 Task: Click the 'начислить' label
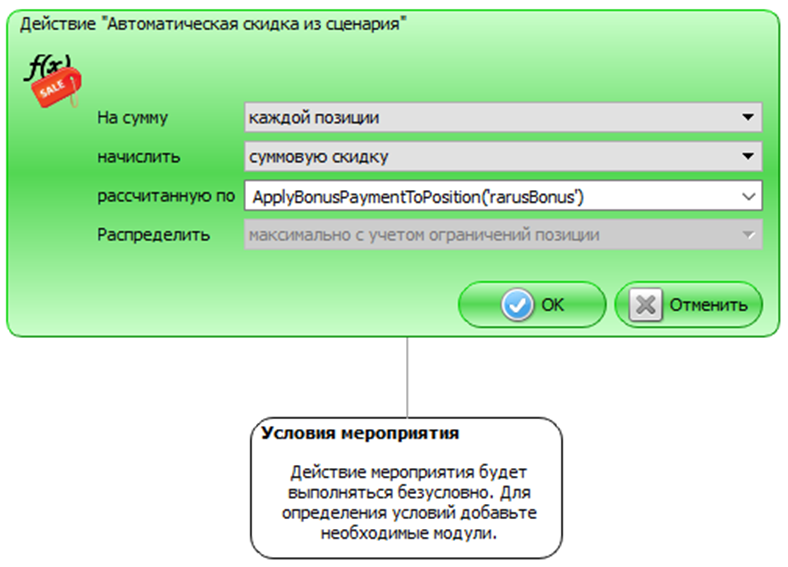(138, 157)
